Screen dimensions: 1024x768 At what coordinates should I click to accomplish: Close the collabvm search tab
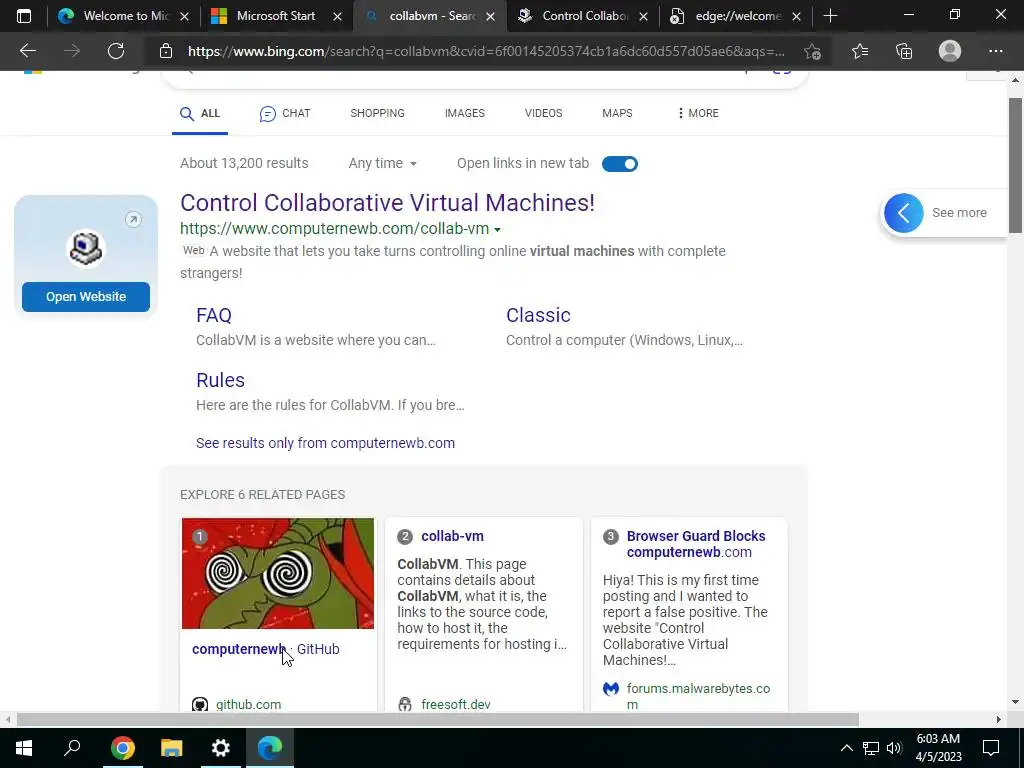pos(490,16)
